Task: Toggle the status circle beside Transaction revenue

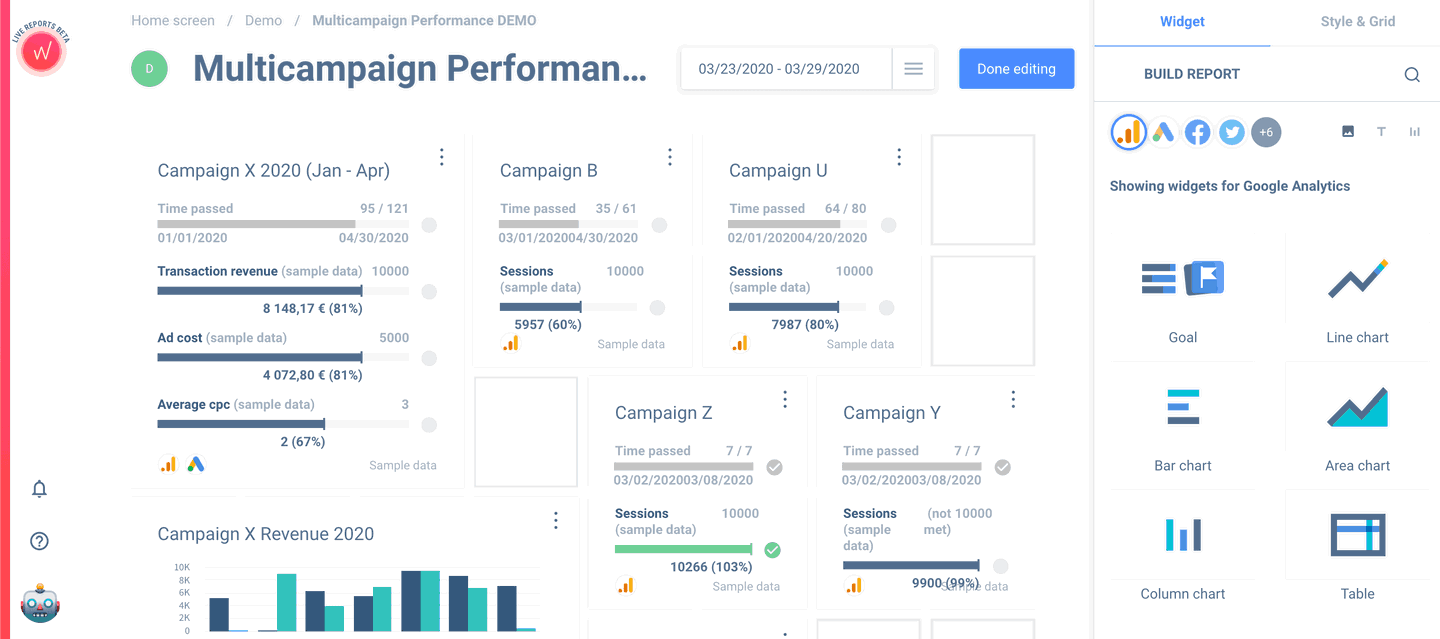Action: (429, 291)
